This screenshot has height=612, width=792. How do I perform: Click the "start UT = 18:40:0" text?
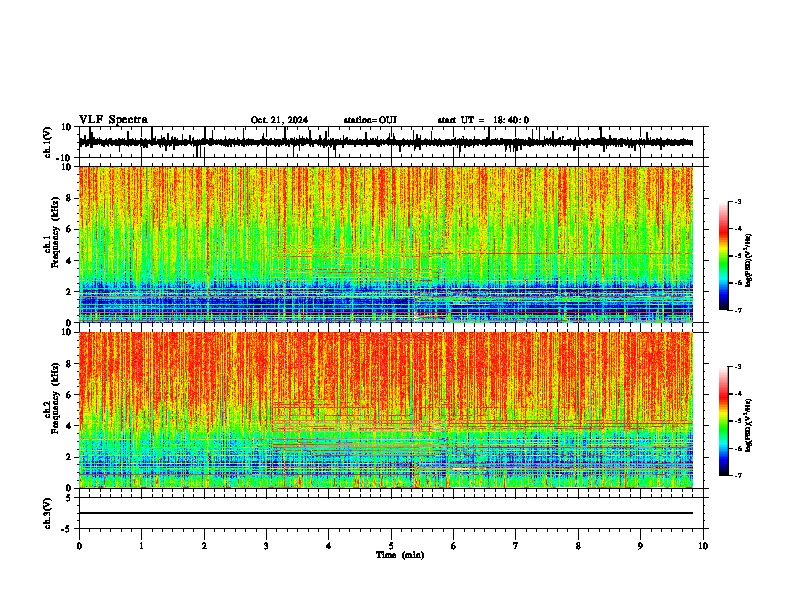coord(483,120)
